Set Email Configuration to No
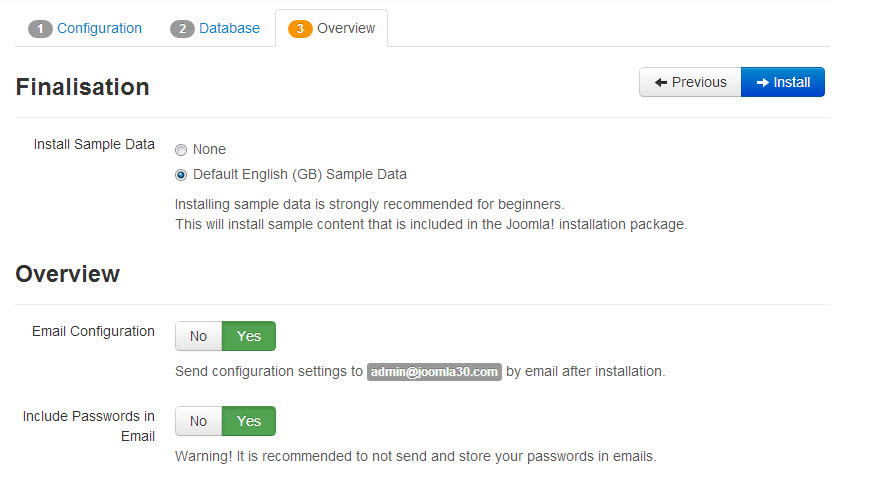This screenshot has width=885, height=485. [198, 336]
